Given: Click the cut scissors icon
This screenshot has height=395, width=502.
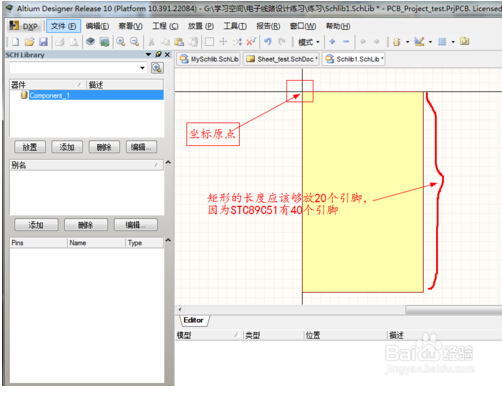Looking at the screenshot, I should click(151, 42).
